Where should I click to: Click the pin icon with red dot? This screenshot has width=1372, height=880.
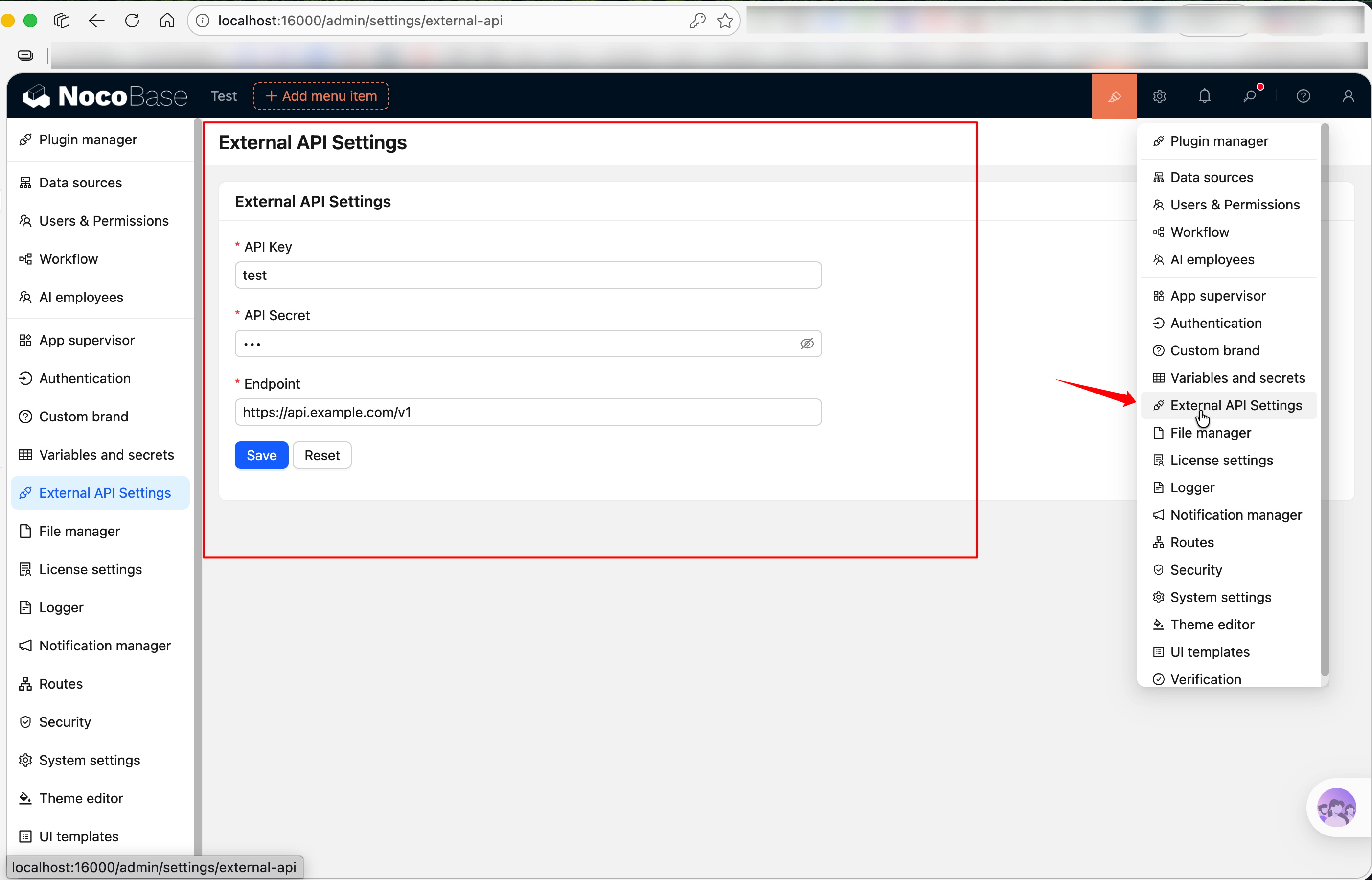pyautogui.click(x=1250, y=96)
